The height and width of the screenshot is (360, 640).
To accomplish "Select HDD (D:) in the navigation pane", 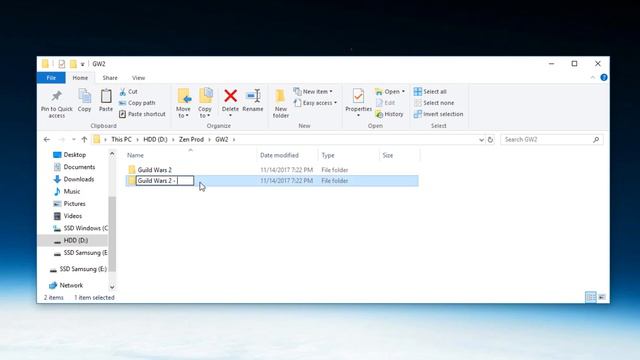I will 73,240.
